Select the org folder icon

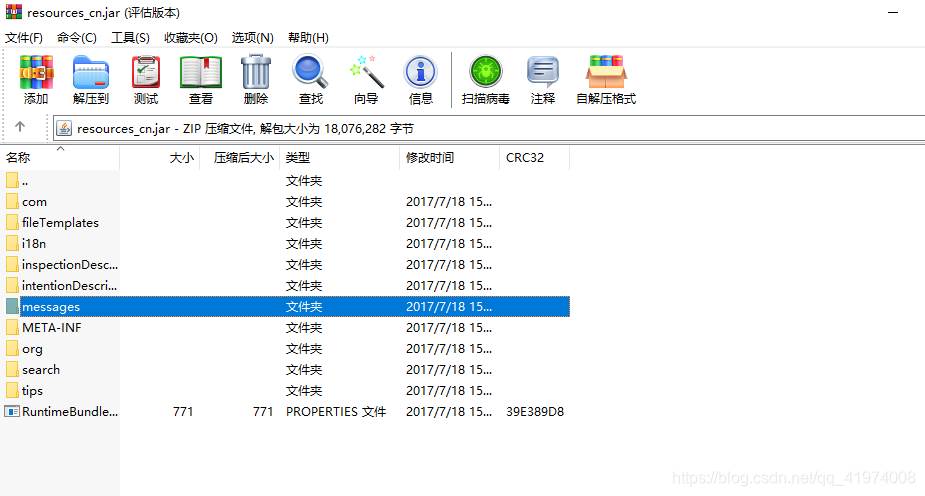click(12, 349)
